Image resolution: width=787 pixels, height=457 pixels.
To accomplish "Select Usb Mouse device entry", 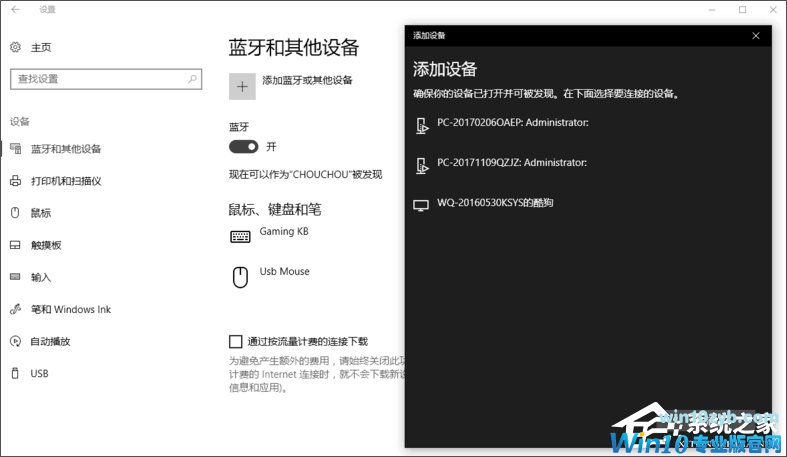I will 285,271.
